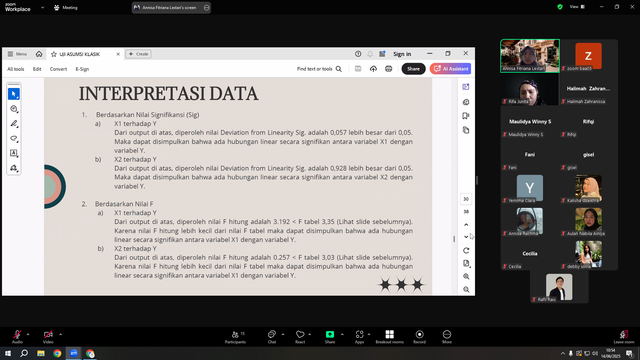The height and width of the screenshot is (360, 640).
Task: Expand React options caret
Action: 309,334
